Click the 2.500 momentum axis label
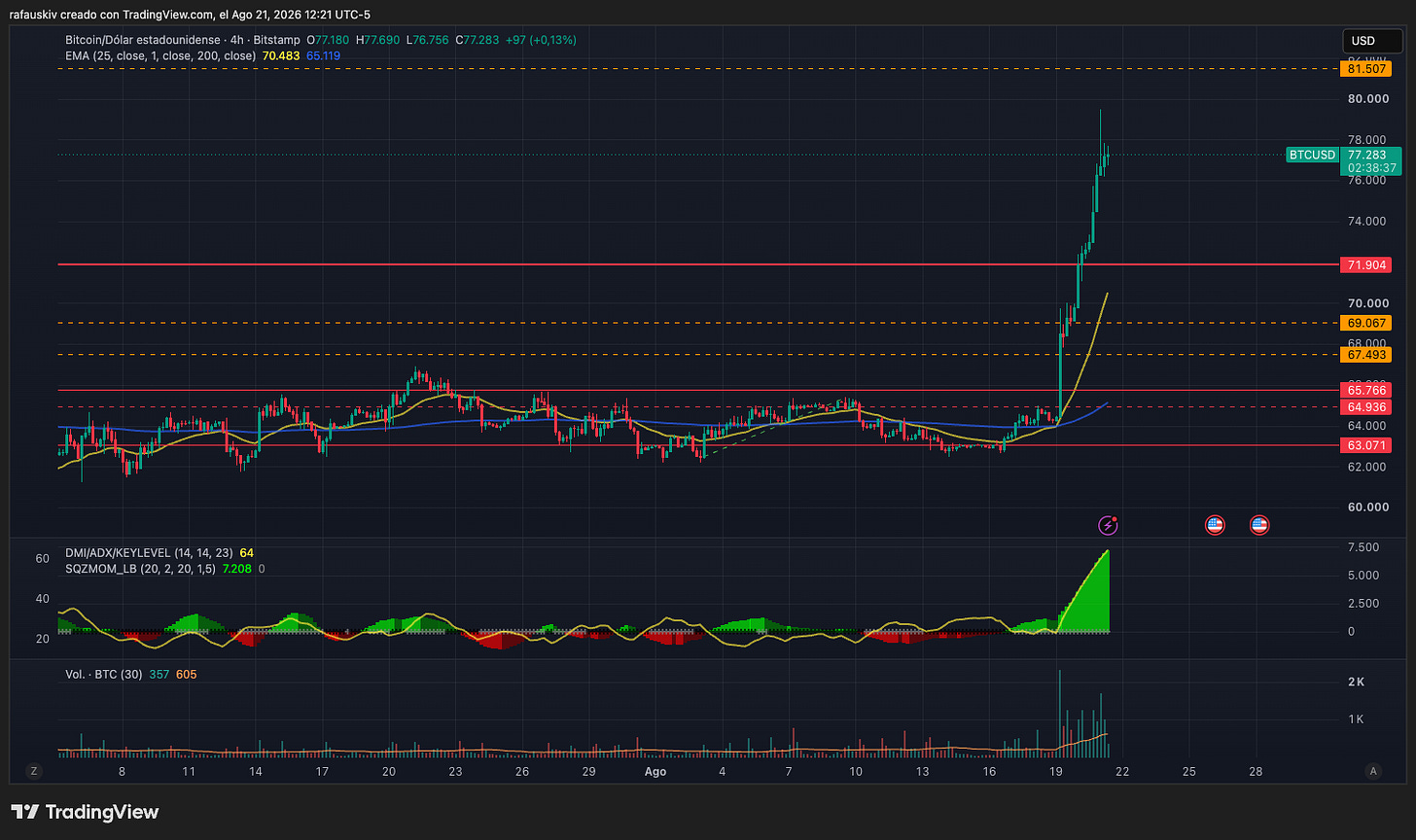 [1364, 603]
